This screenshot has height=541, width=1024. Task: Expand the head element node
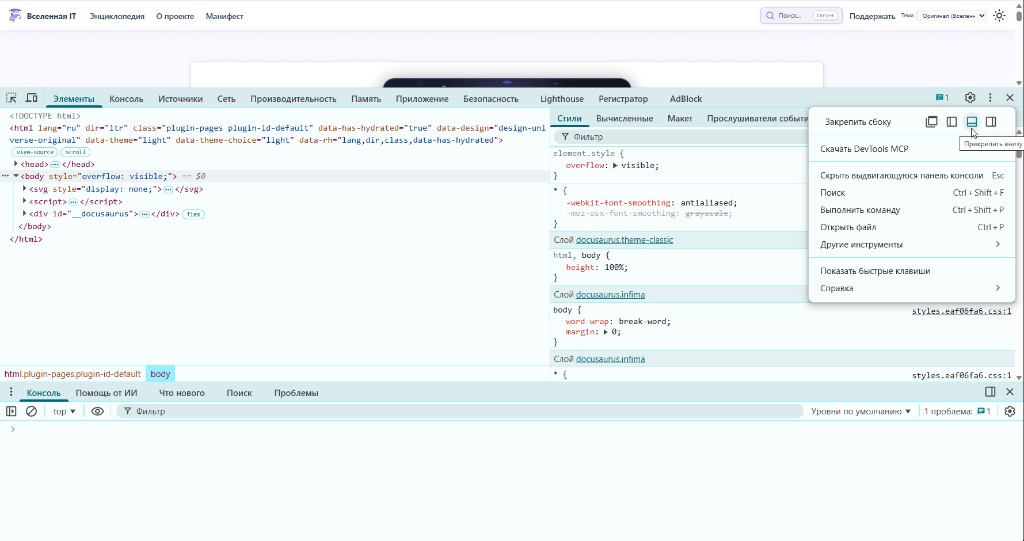(16, 164)
